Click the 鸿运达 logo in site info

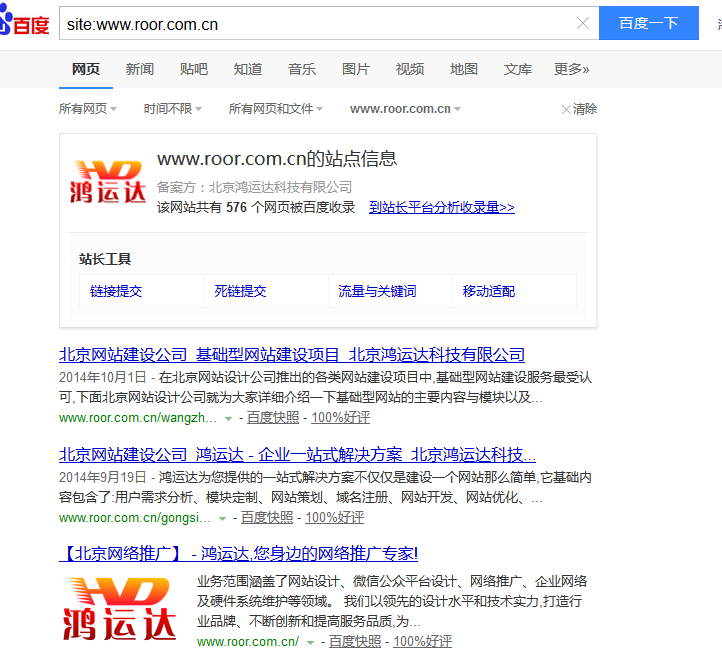106,181
